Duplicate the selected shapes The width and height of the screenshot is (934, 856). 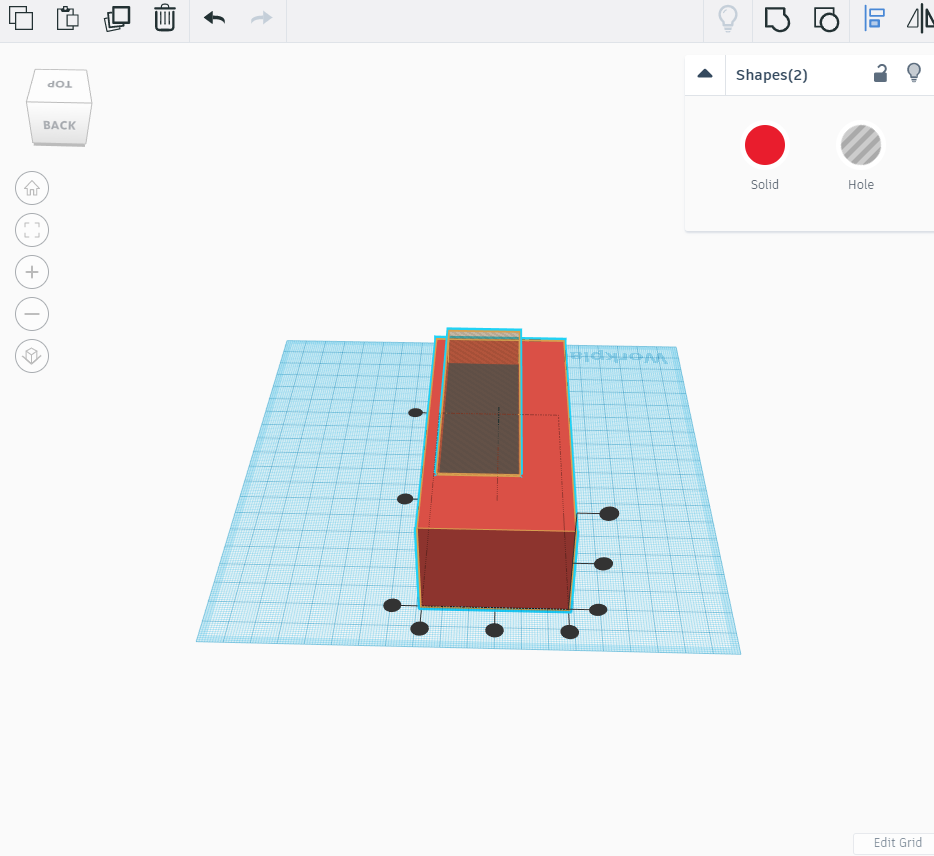pos(117,18)
